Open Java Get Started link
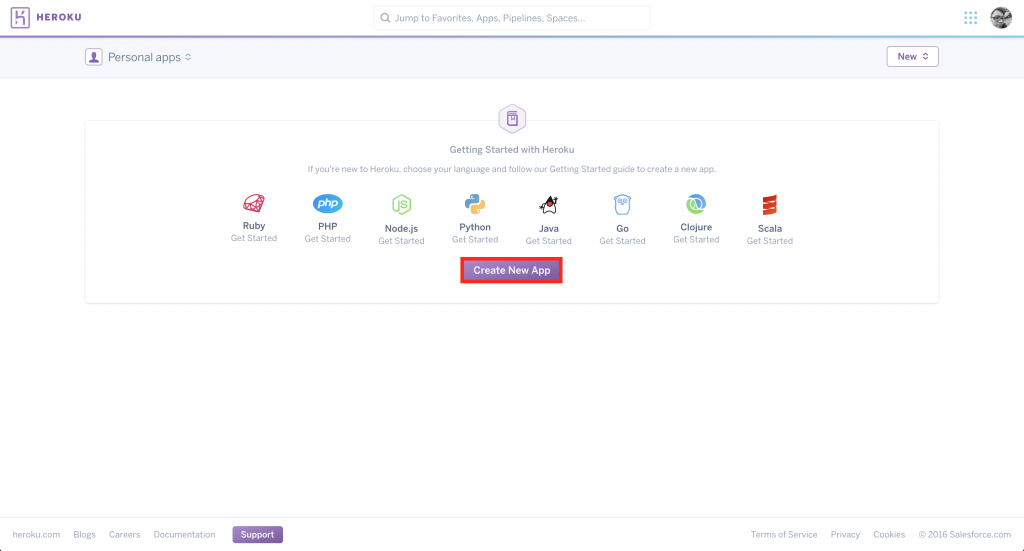Image resolution: width=1024 pixels, height=551 pixels. pyautogui.click(x=549, y=241)
